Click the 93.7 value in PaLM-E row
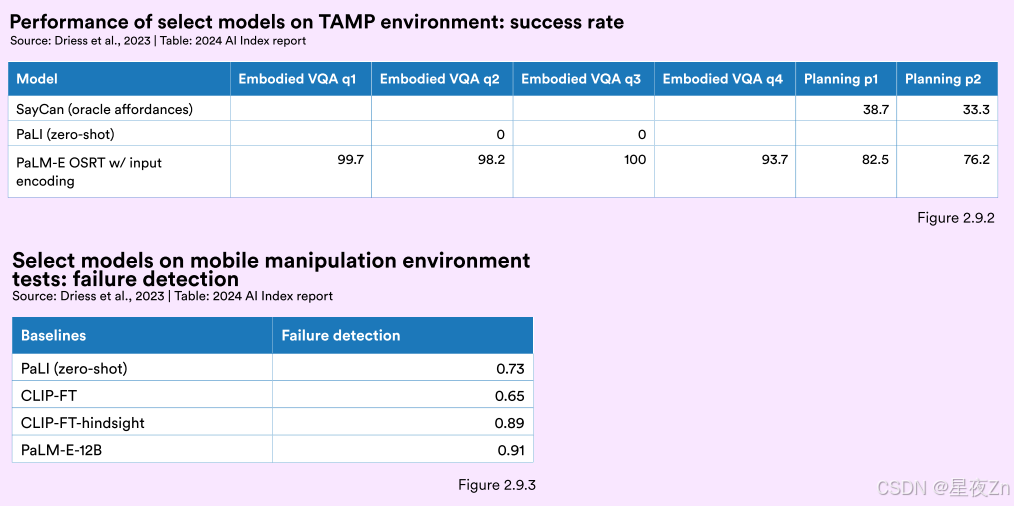 pyautogui.click(x=774, y=159)
